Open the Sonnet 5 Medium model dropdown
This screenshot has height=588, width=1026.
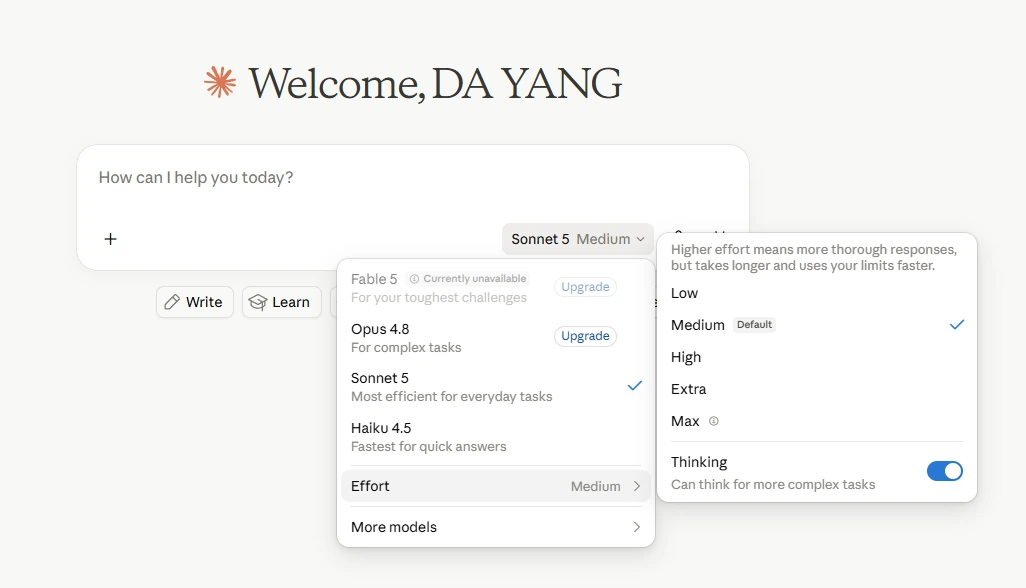coord(578,239)
